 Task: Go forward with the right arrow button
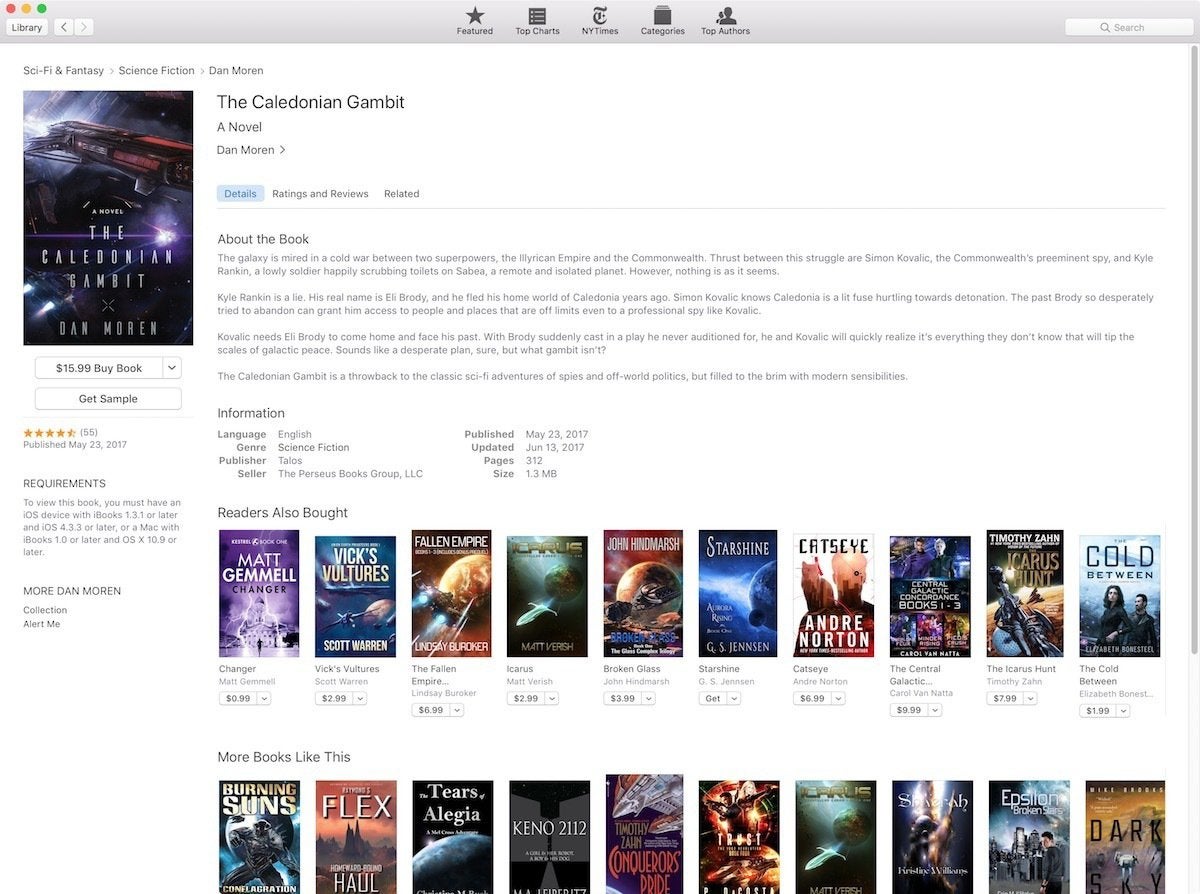[x=84, y=27]
